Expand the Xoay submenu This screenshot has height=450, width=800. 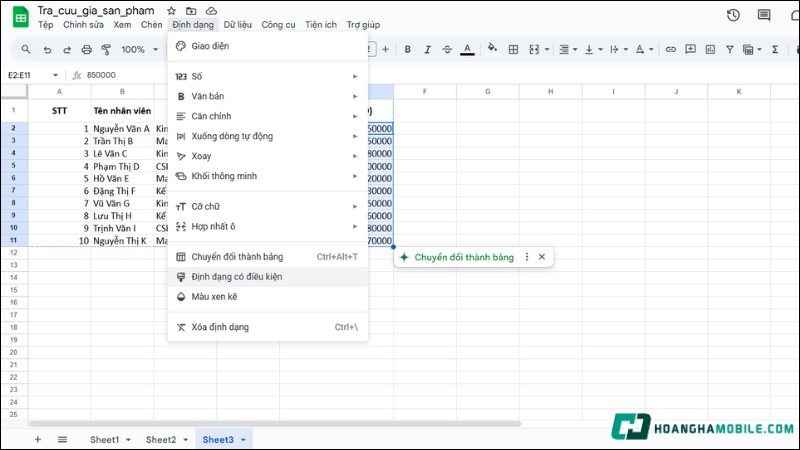[x=267, y=156]
